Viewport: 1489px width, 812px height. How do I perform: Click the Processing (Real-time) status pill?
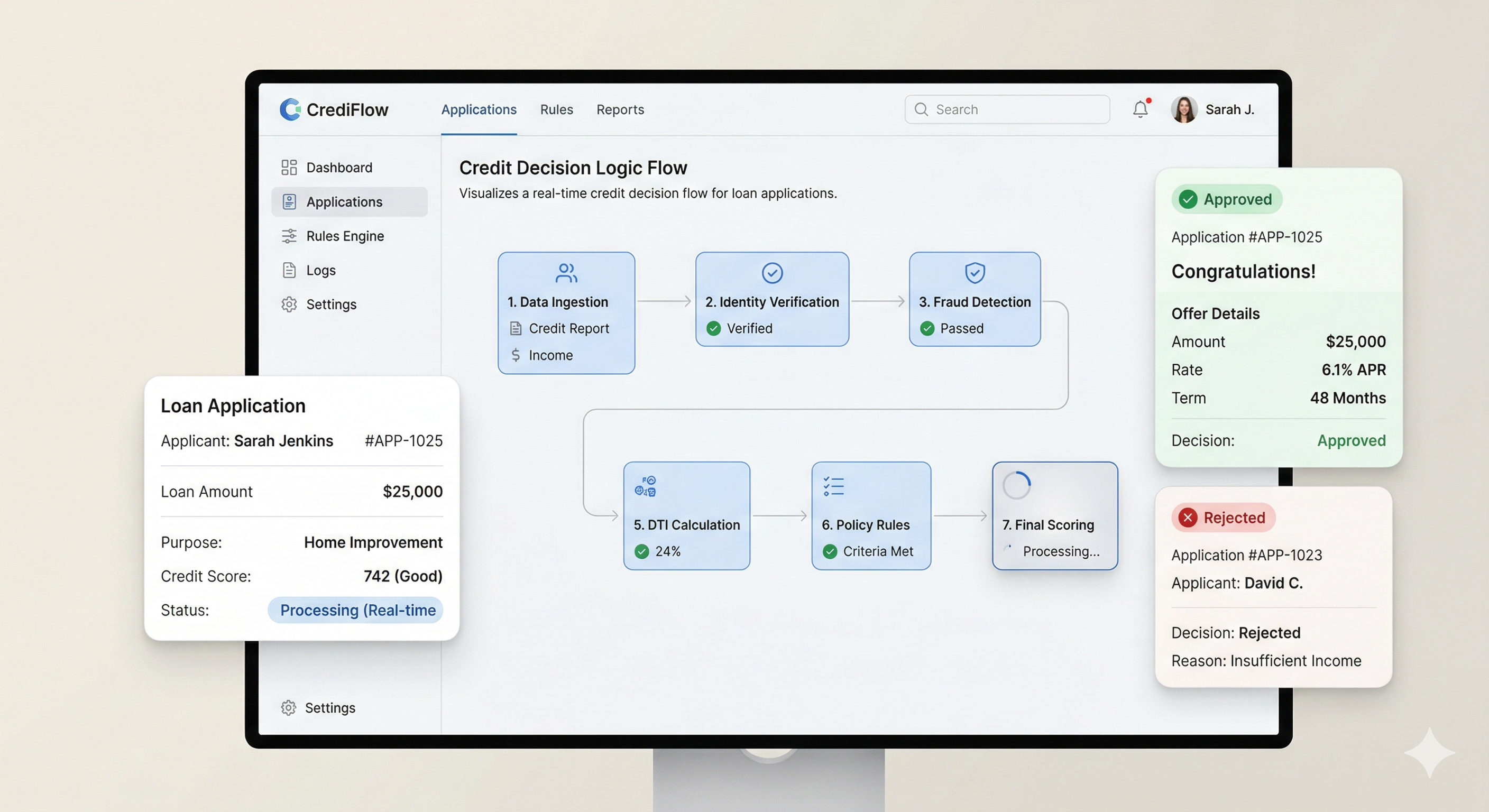355,610
